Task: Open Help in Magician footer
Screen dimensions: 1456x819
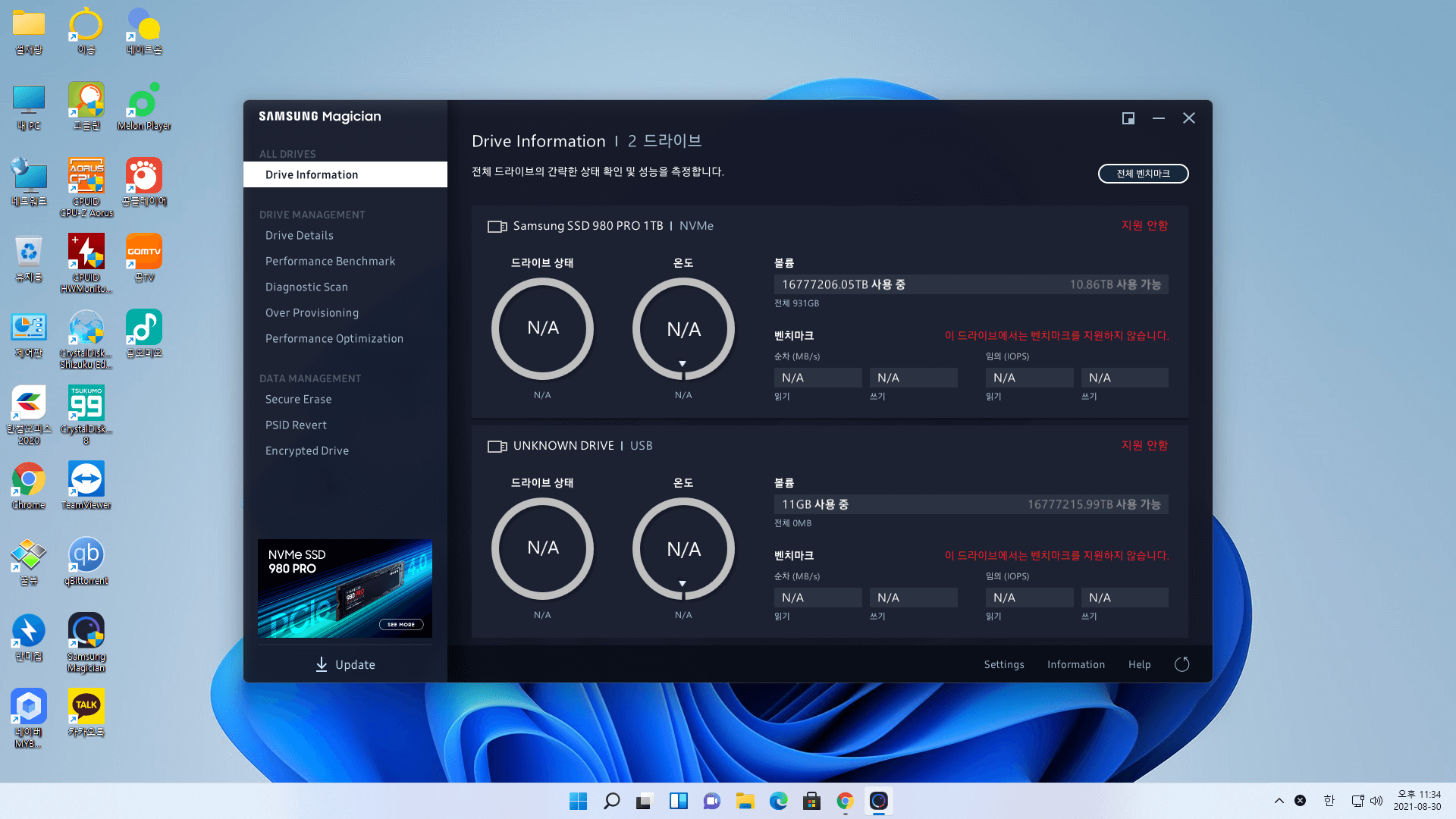Action: pyautogui.click(x=1139, y=664)
